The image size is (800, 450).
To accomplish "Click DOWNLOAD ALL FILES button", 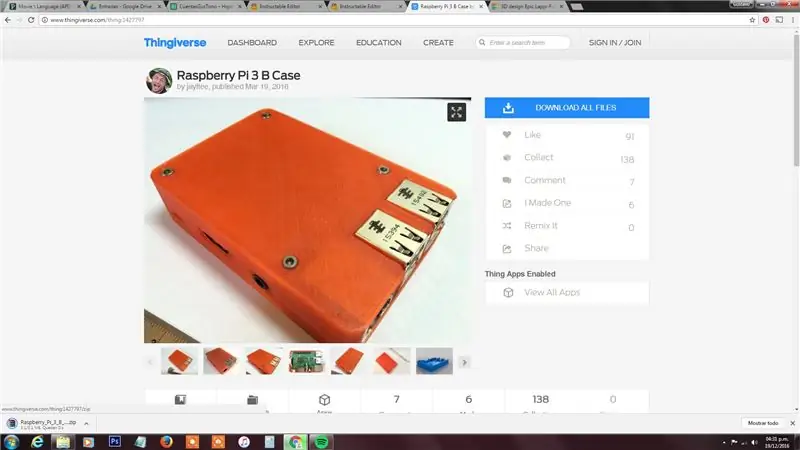I will pos(567,108).
